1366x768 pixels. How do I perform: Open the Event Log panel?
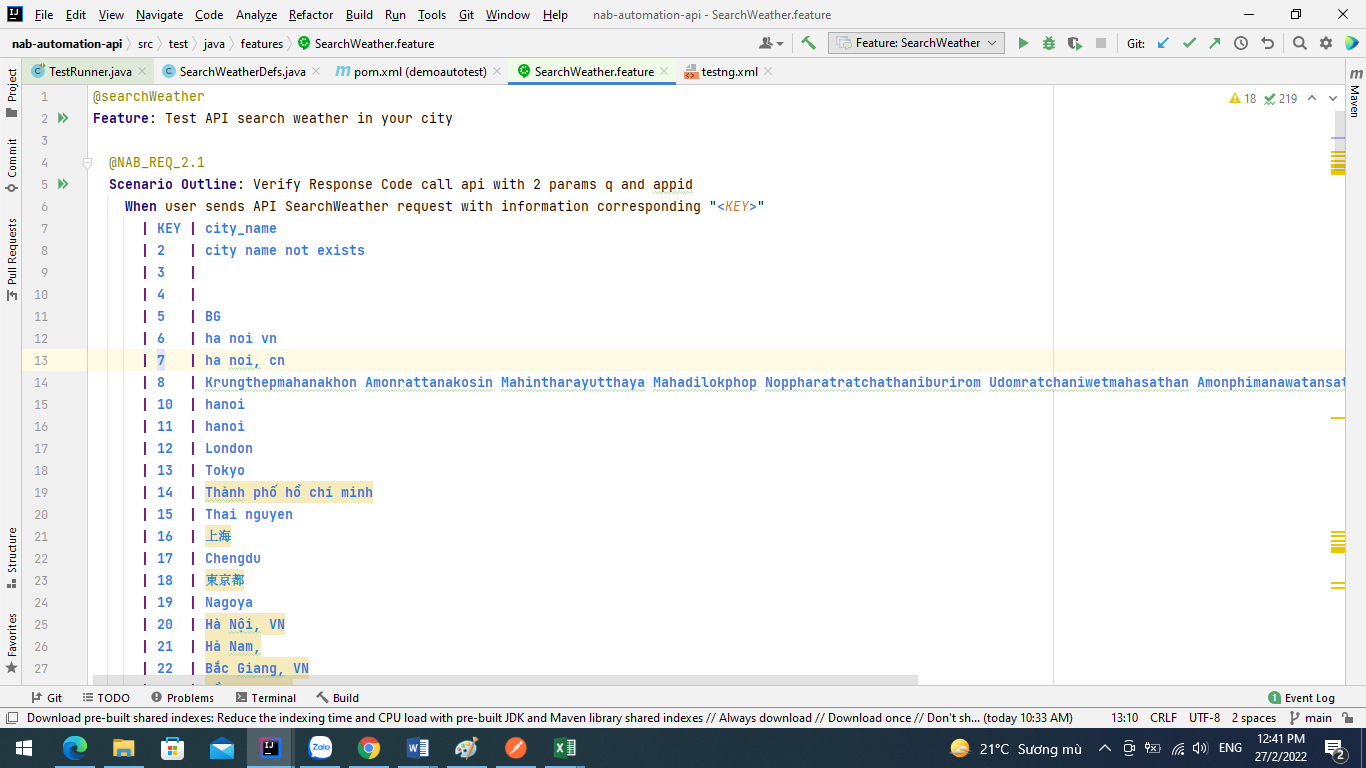(x=1301, y=698)
